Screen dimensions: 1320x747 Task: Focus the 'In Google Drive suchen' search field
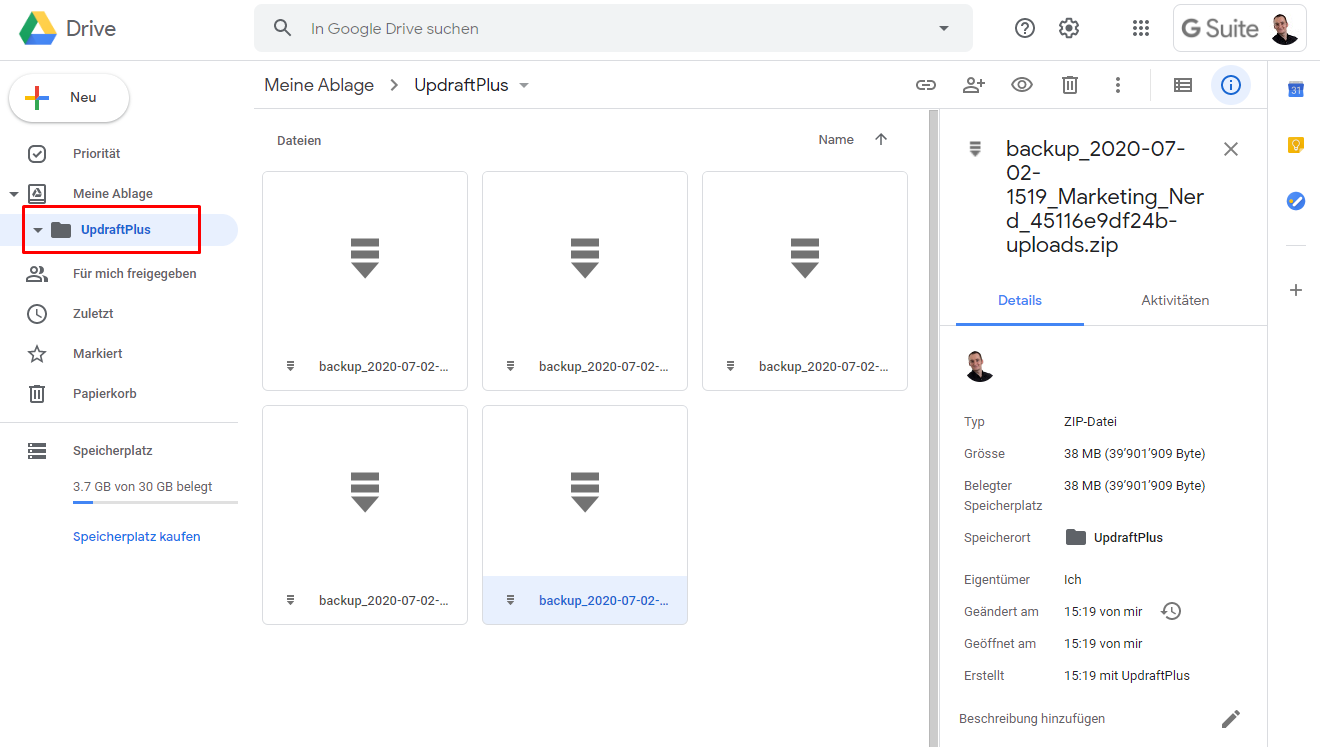click(613, 28)
